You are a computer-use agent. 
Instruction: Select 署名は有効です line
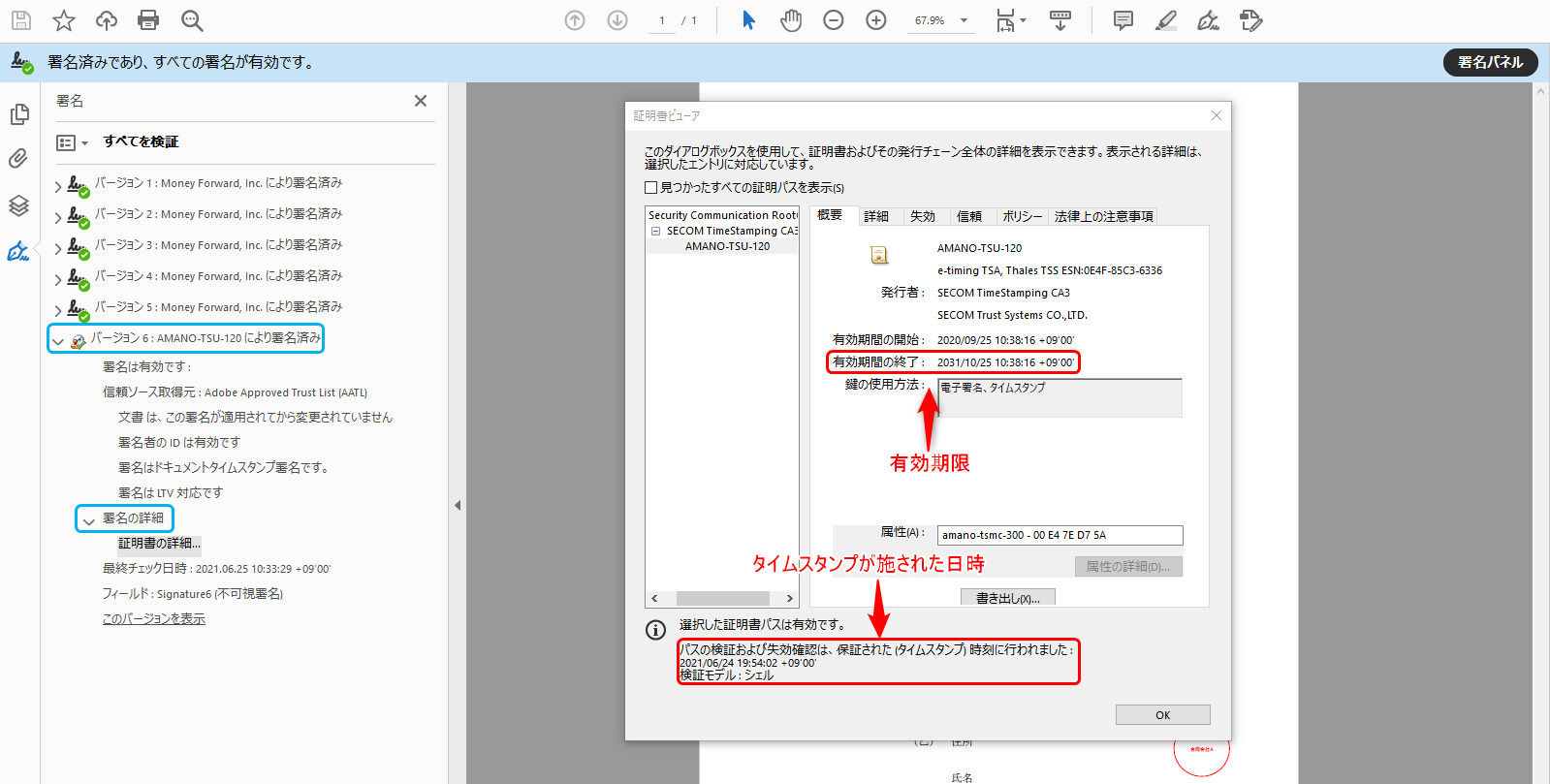[147, 366]
